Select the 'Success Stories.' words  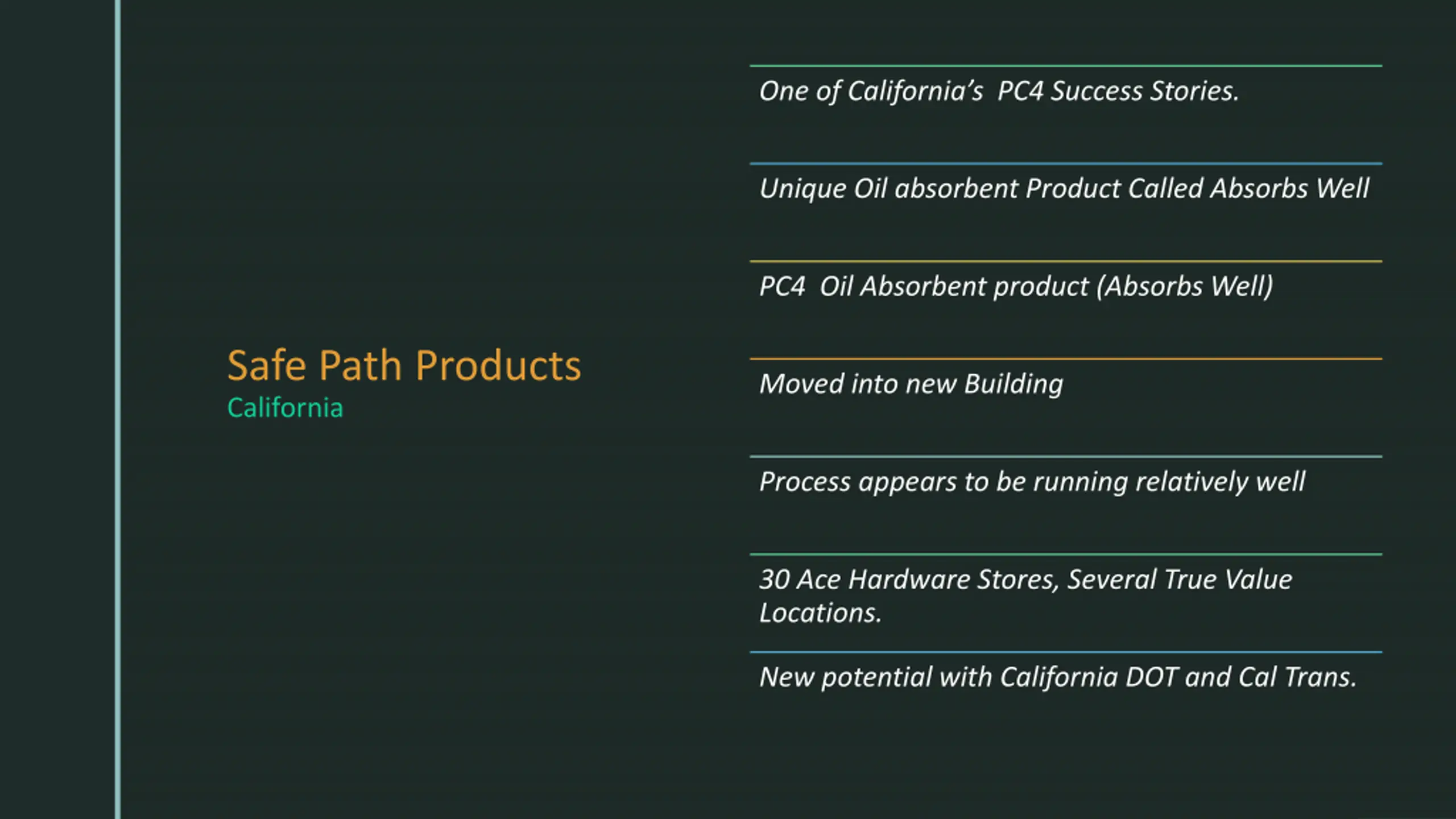click(1144, 91)
